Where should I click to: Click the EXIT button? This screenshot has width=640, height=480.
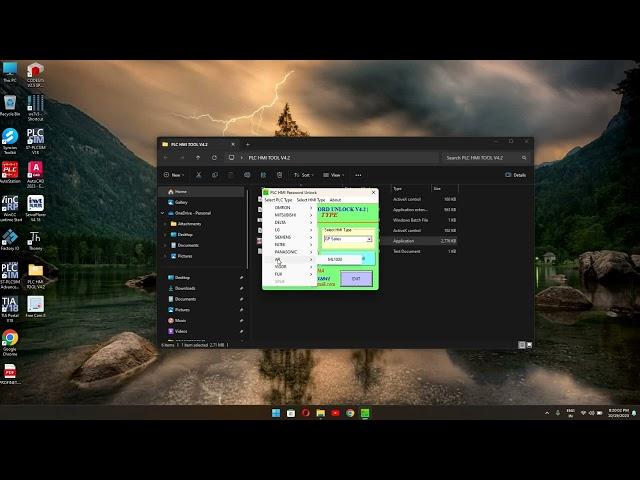356,279
